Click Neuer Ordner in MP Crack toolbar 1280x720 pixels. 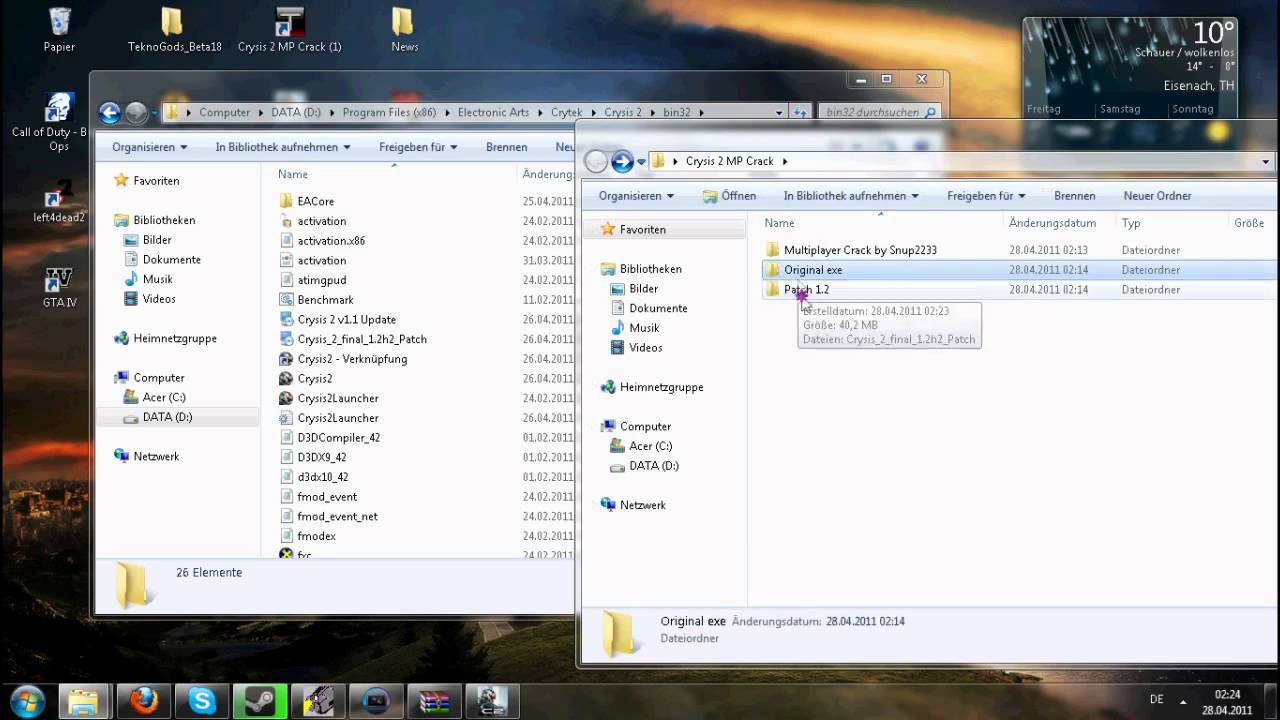pos(1157,196)
